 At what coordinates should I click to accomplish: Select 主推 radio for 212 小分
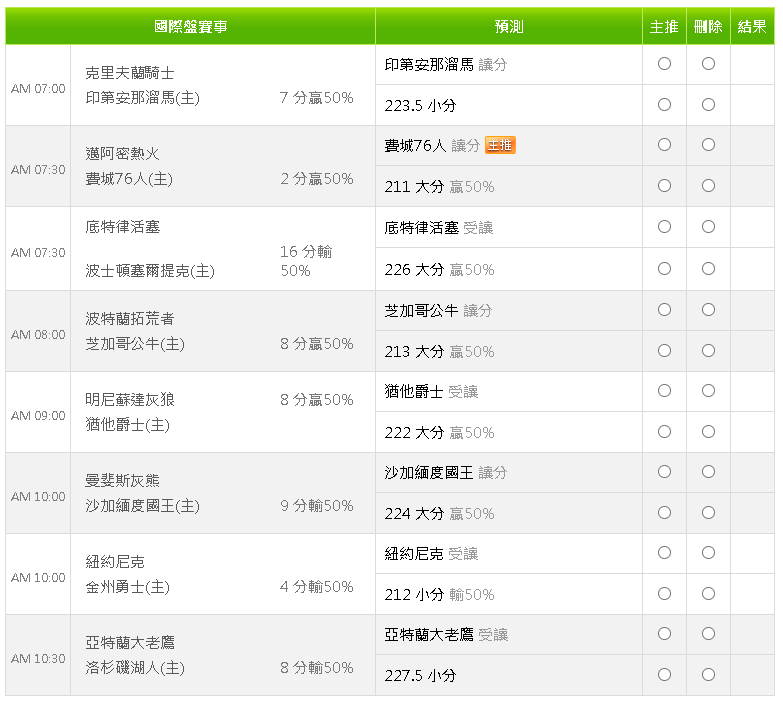(x=664, y=594)
